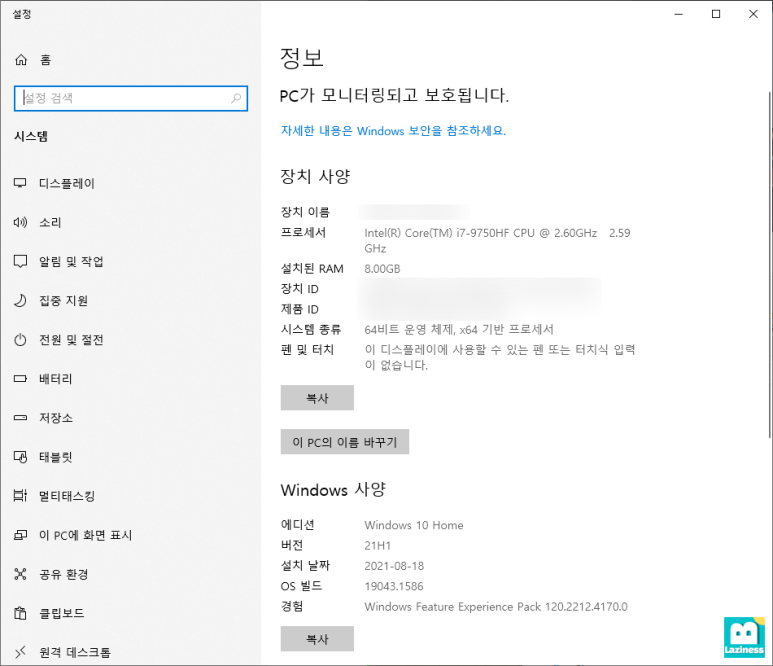This screenshot has width=773, height=666.
Task: Click the edition value Windows 10 Home
Action: pos(414,525)
